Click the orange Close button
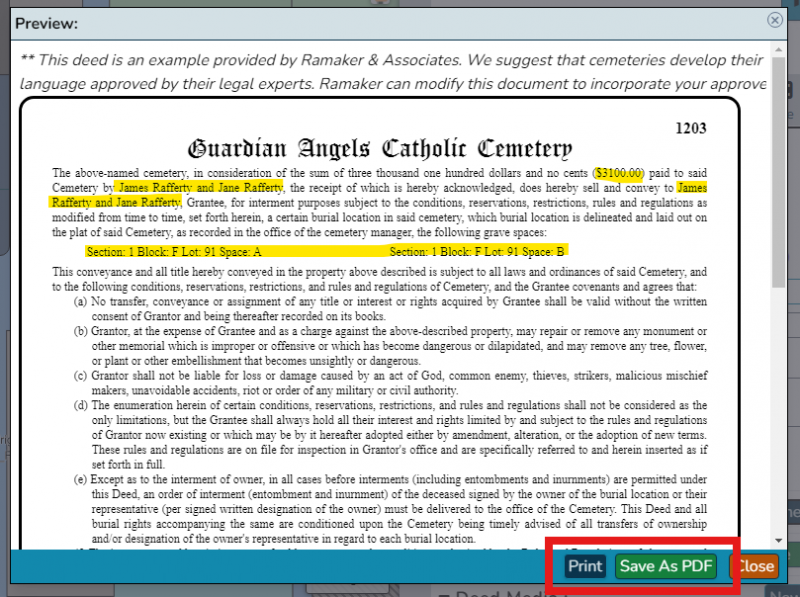800x597 pixels. coord(755,566)
